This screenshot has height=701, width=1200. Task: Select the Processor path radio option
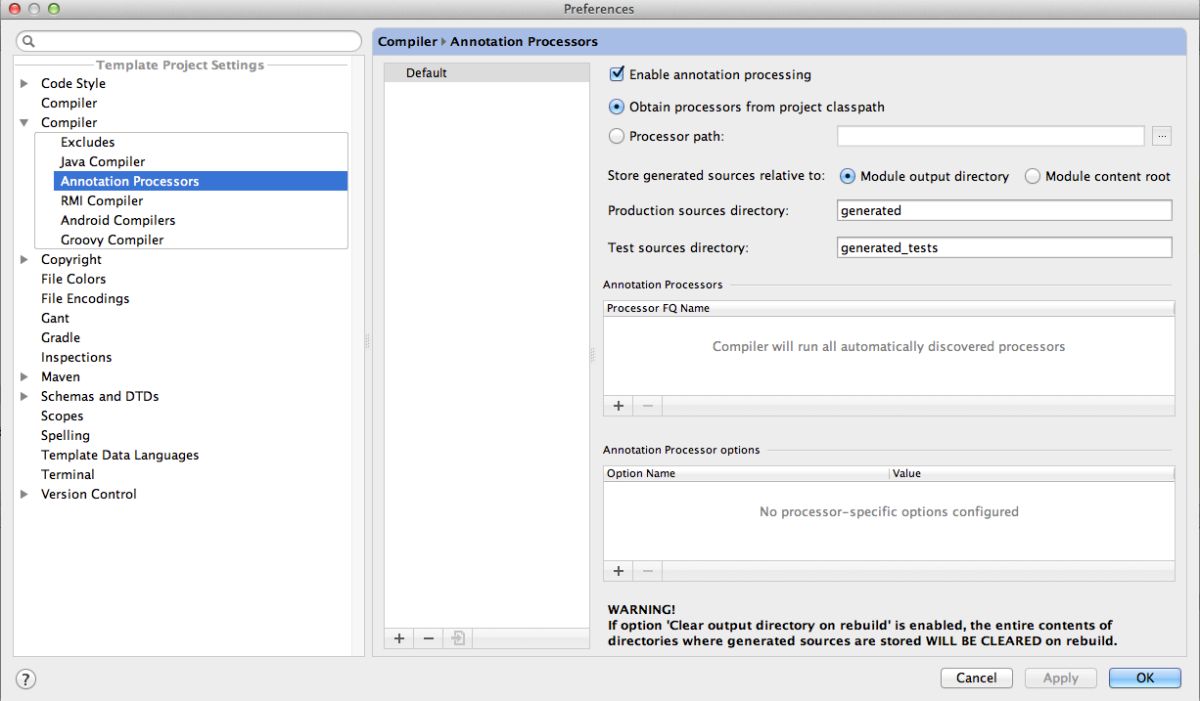point(617,136)
